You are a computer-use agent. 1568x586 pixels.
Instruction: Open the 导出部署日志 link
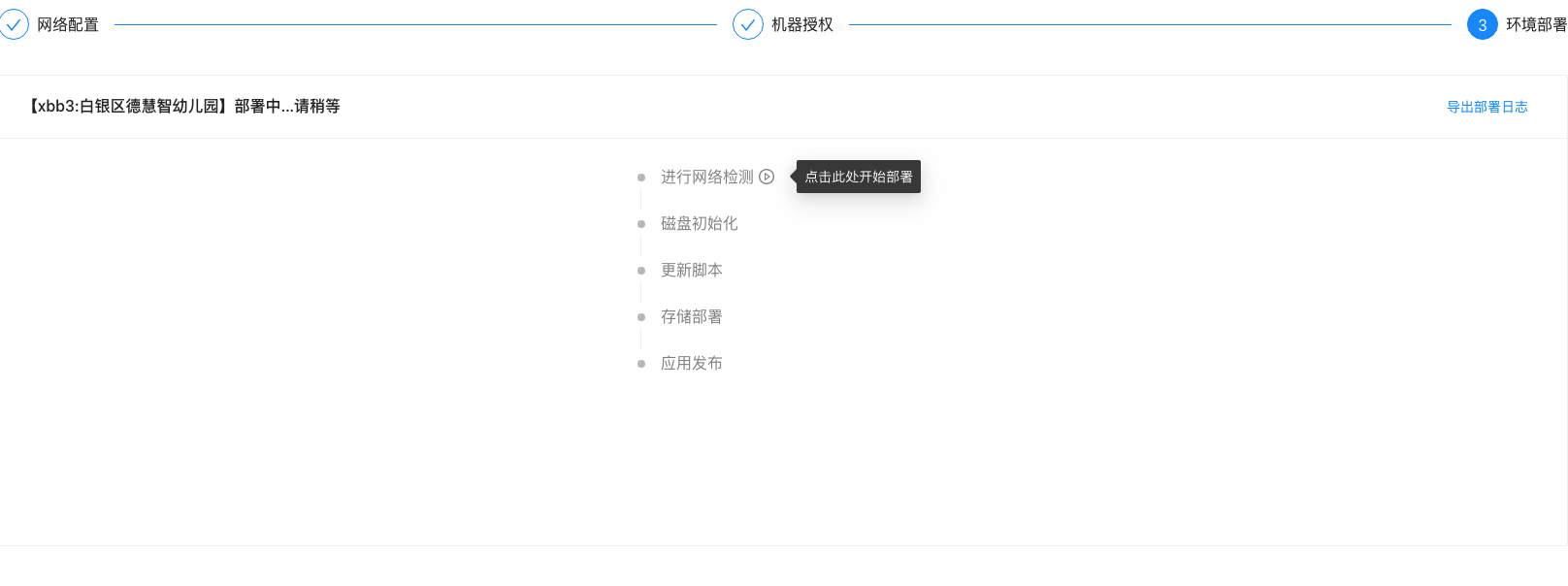[x=1487, y=107]
